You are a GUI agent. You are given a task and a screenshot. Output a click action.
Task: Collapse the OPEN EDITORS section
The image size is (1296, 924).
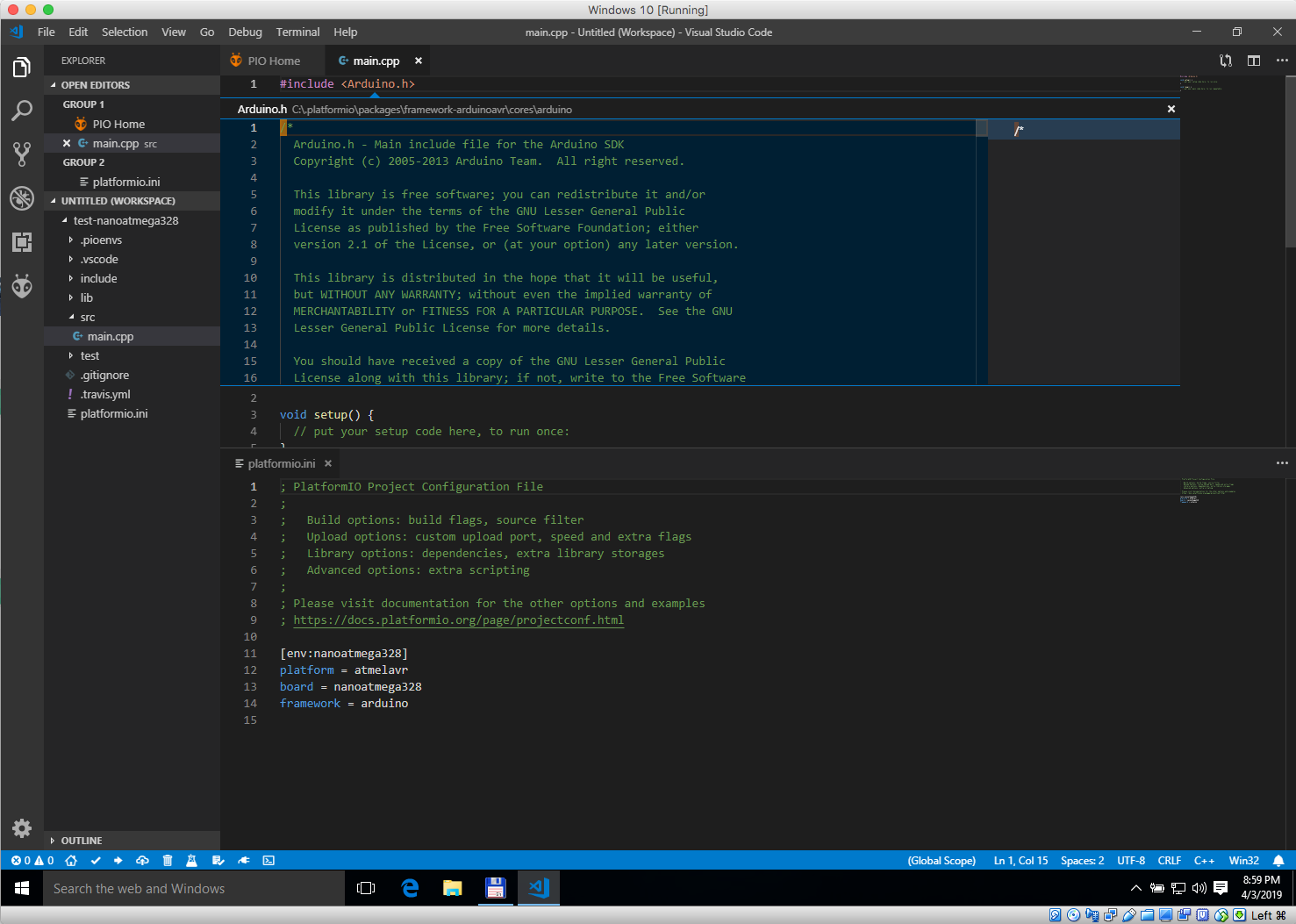(x=97, y=84)
